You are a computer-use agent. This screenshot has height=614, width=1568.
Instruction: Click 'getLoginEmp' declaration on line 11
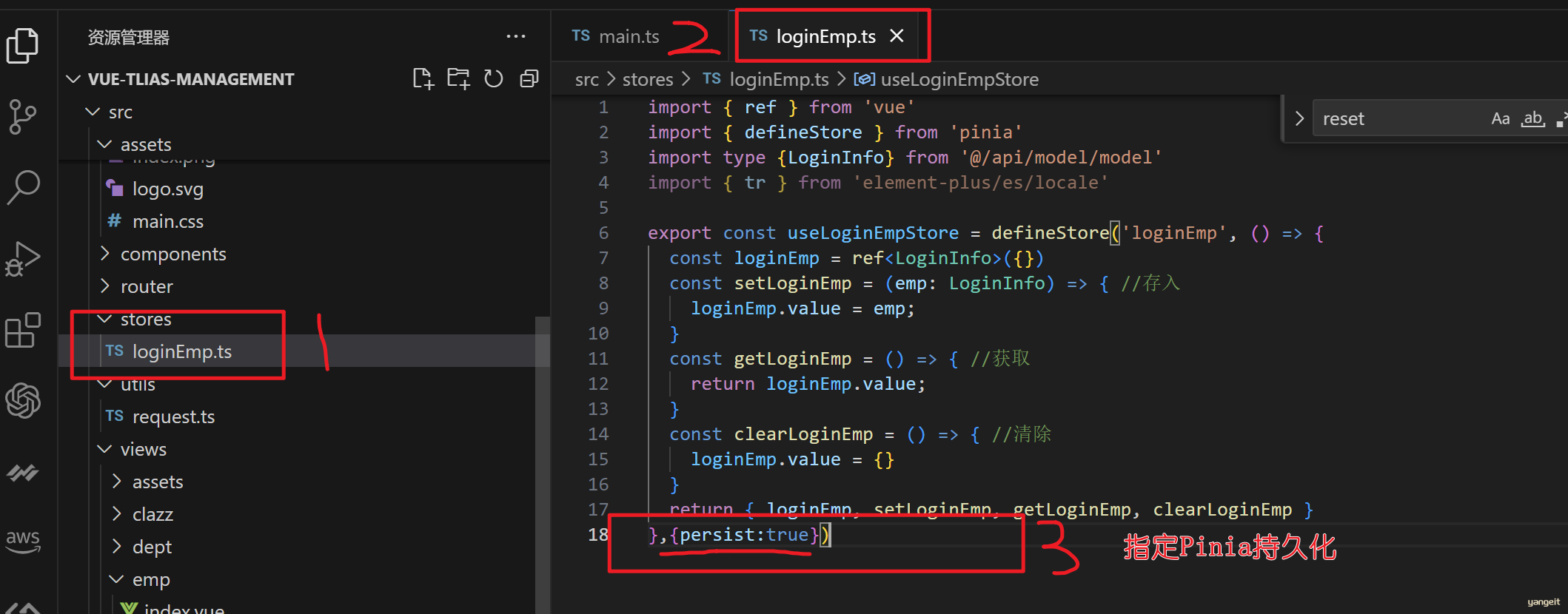[793, 359]
